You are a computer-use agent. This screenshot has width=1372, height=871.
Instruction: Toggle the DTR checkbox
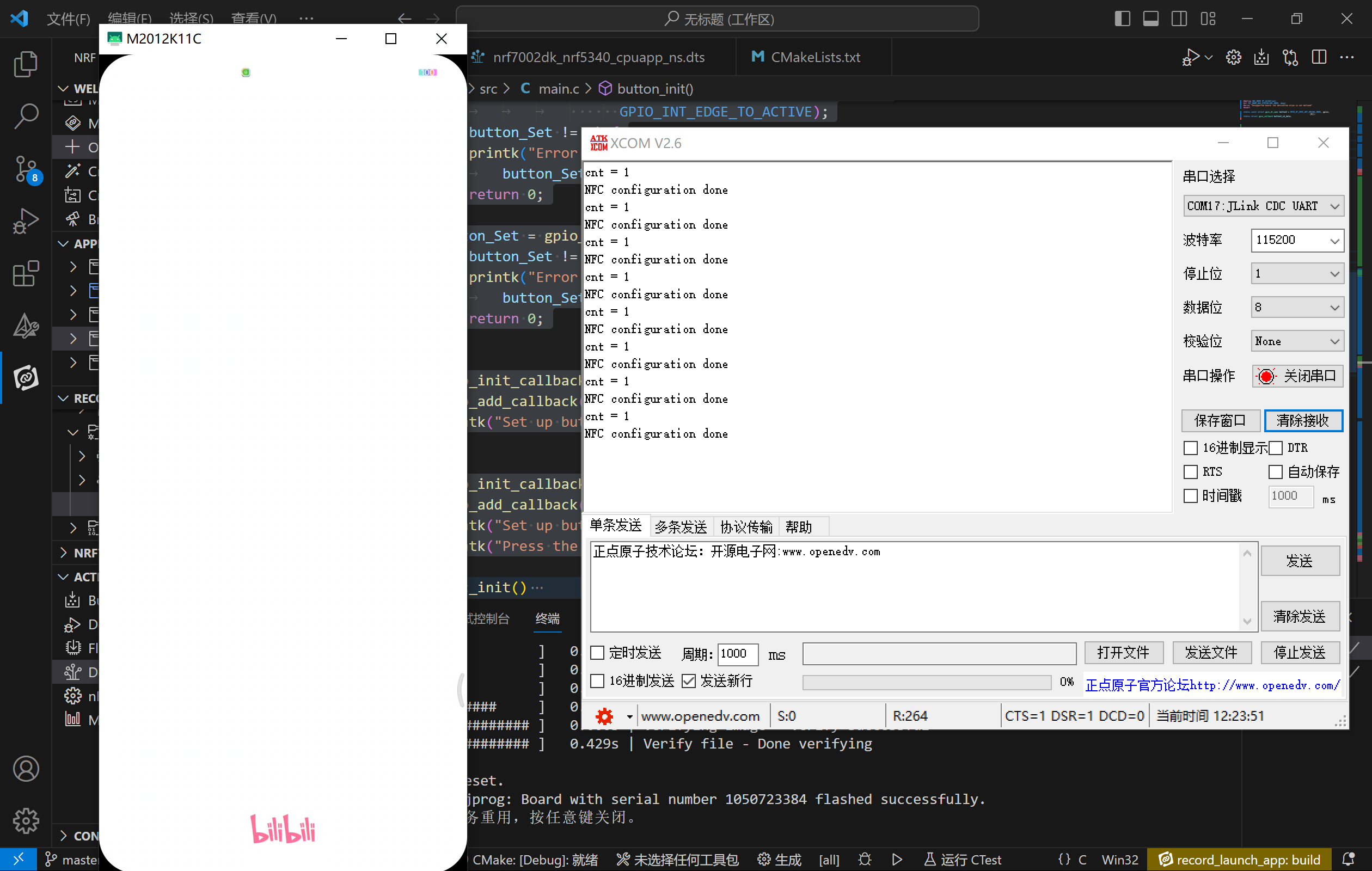point(1275,447)
